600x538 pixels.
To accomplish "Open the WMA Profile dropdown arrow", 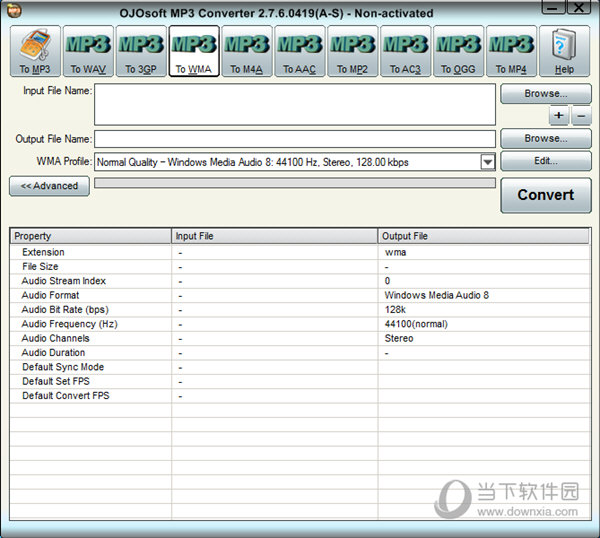I will click(x=488, y=162).
